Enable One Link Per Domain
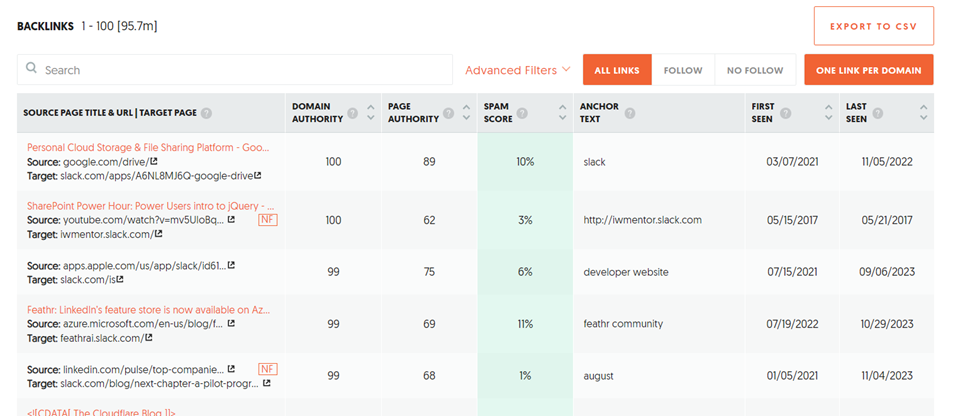The image size is (975, 416). [869, 70]
